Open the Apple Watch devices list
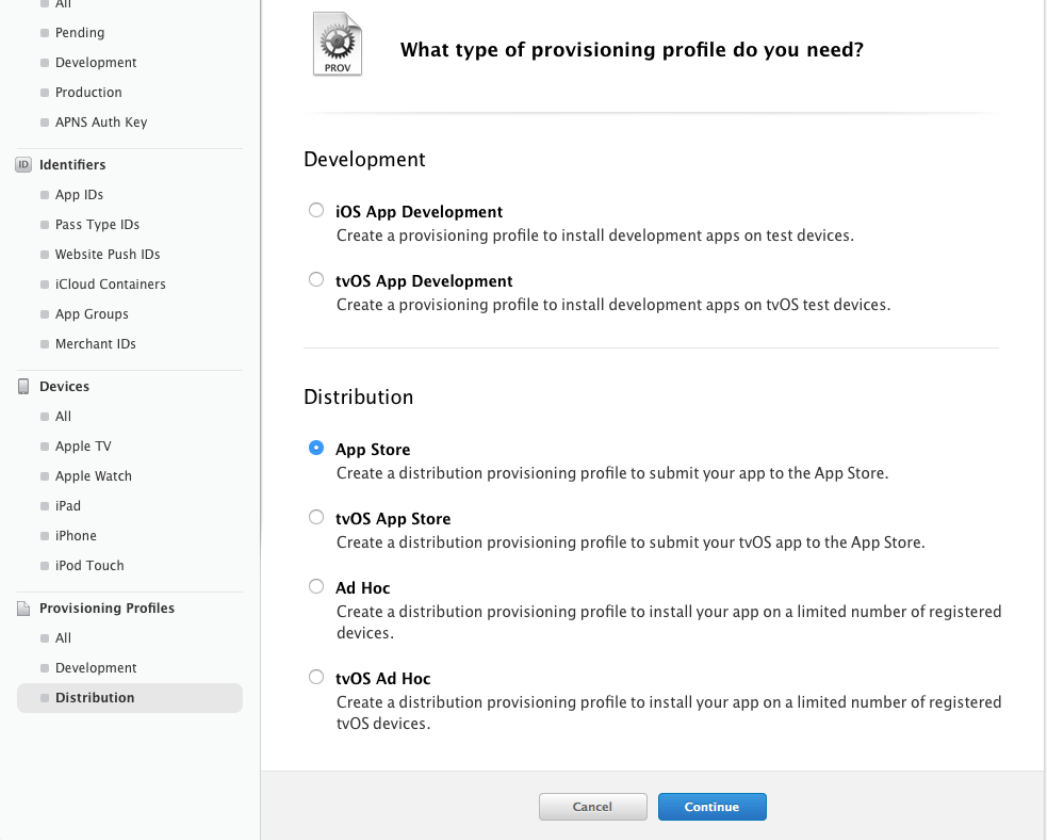The width and height of the screenshot is (1047, 840). click(93, 476)
